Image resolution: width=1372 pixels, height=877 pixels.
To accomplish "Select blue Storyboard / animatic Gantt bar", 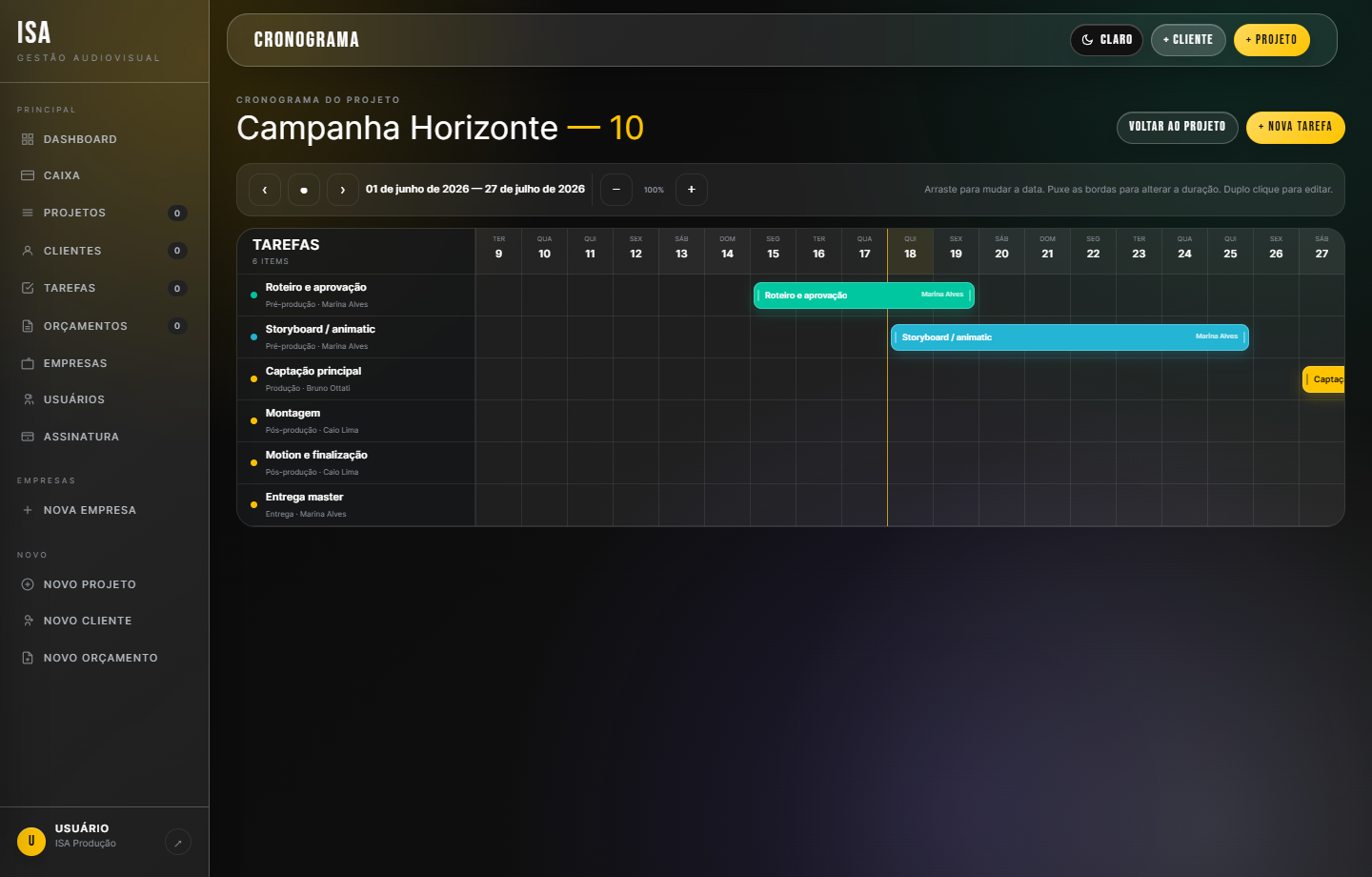I will pyautogui.click(x=1070, y=337).
